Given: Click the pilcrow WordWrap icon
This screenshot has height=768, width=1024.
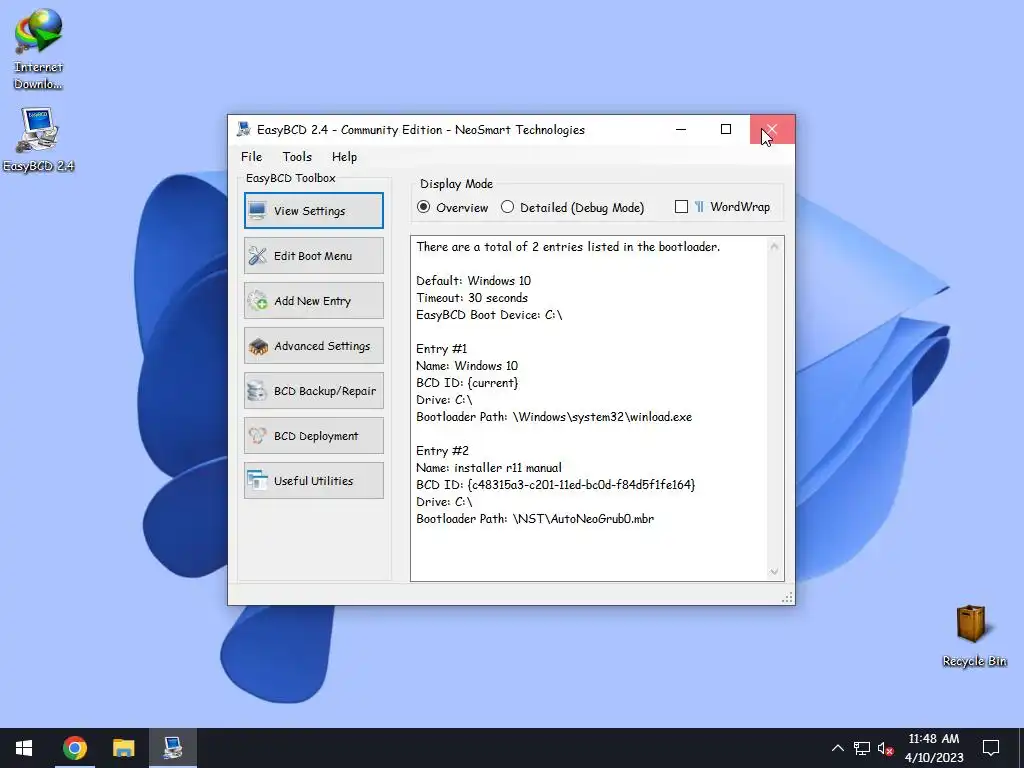Looking at the screenshot, I should tap(699, 206).
